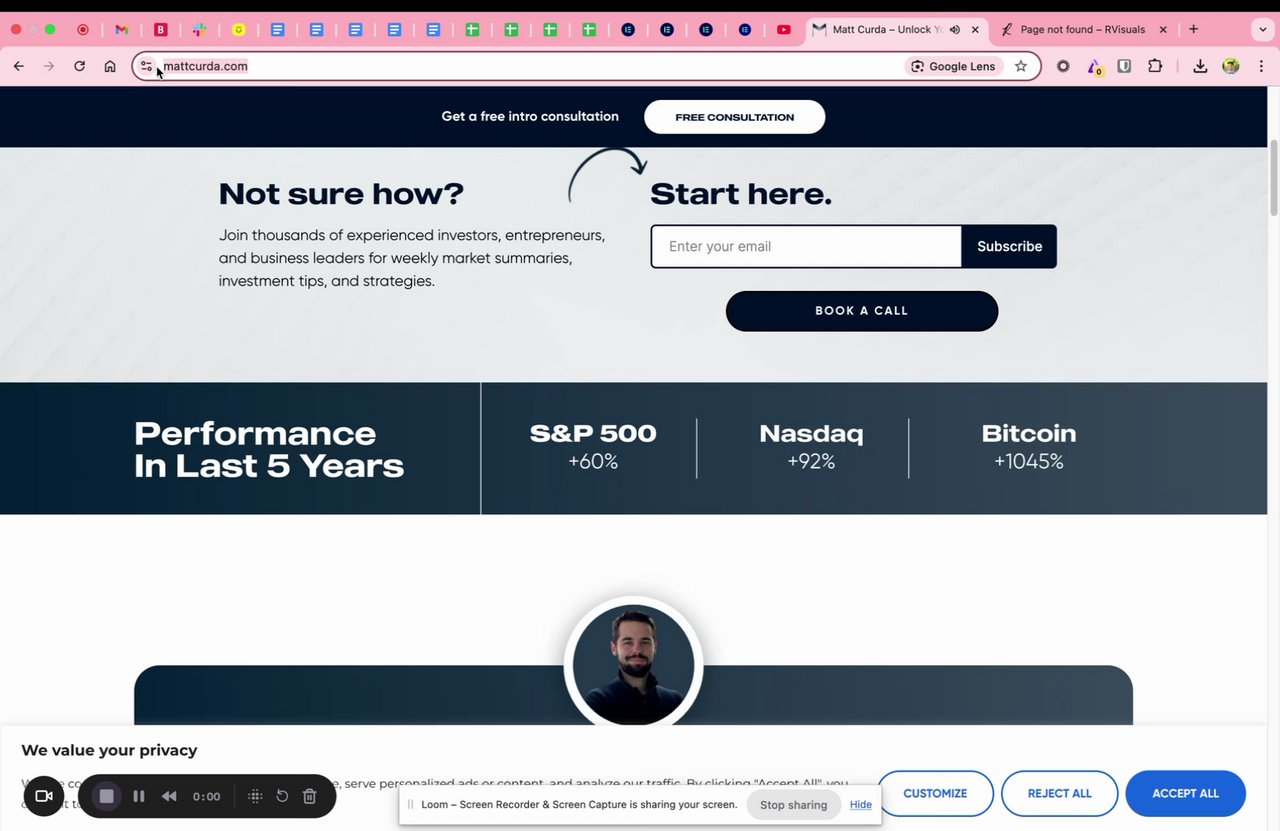Switch to the YouTube tab
This screenshot has width=1280, height=831.
coord(784,30)
